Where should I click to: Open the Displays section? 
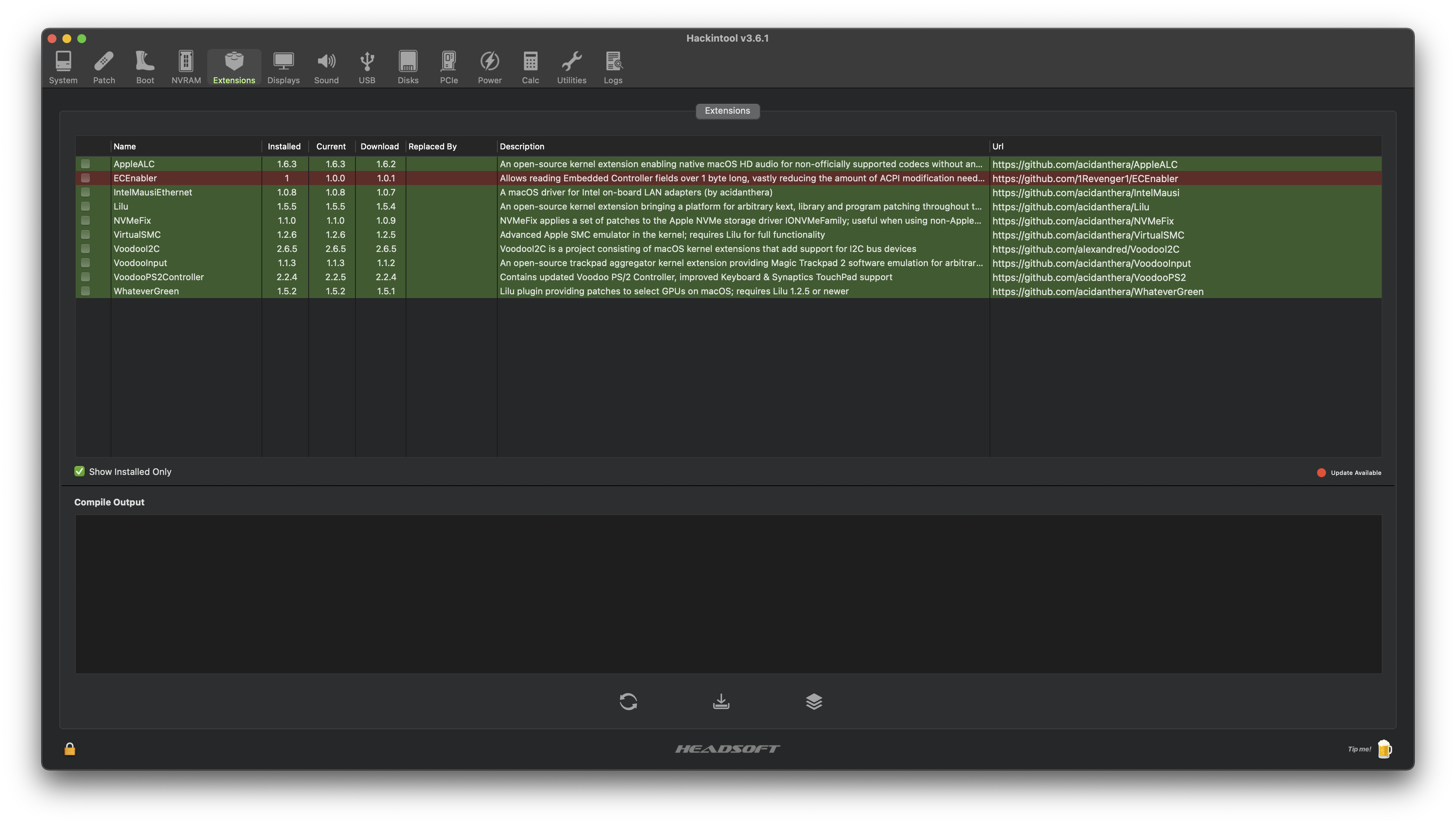click(x=283, y=67)
